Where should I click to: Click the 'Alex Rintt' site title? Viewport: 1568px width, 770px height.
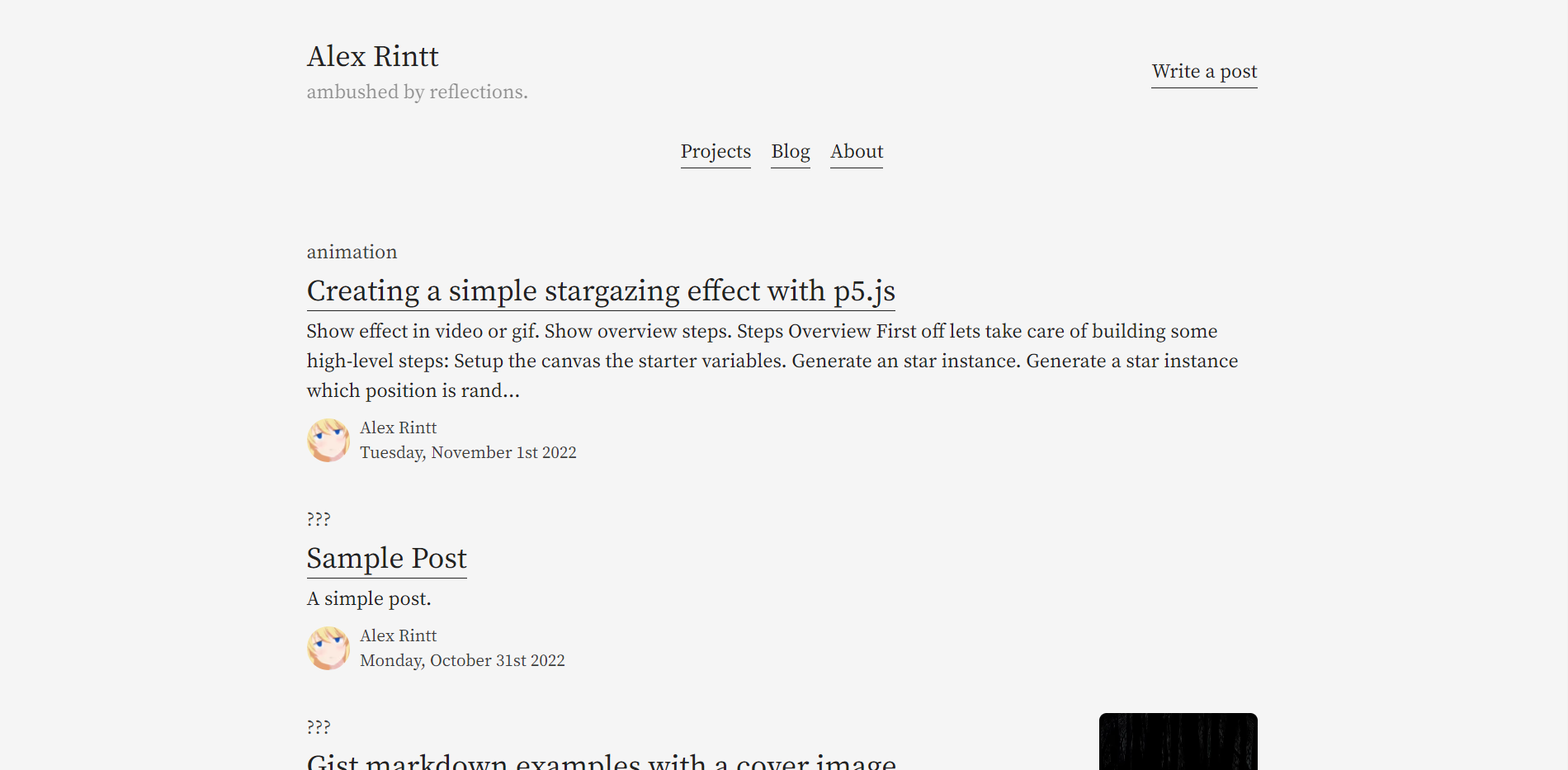372,56
